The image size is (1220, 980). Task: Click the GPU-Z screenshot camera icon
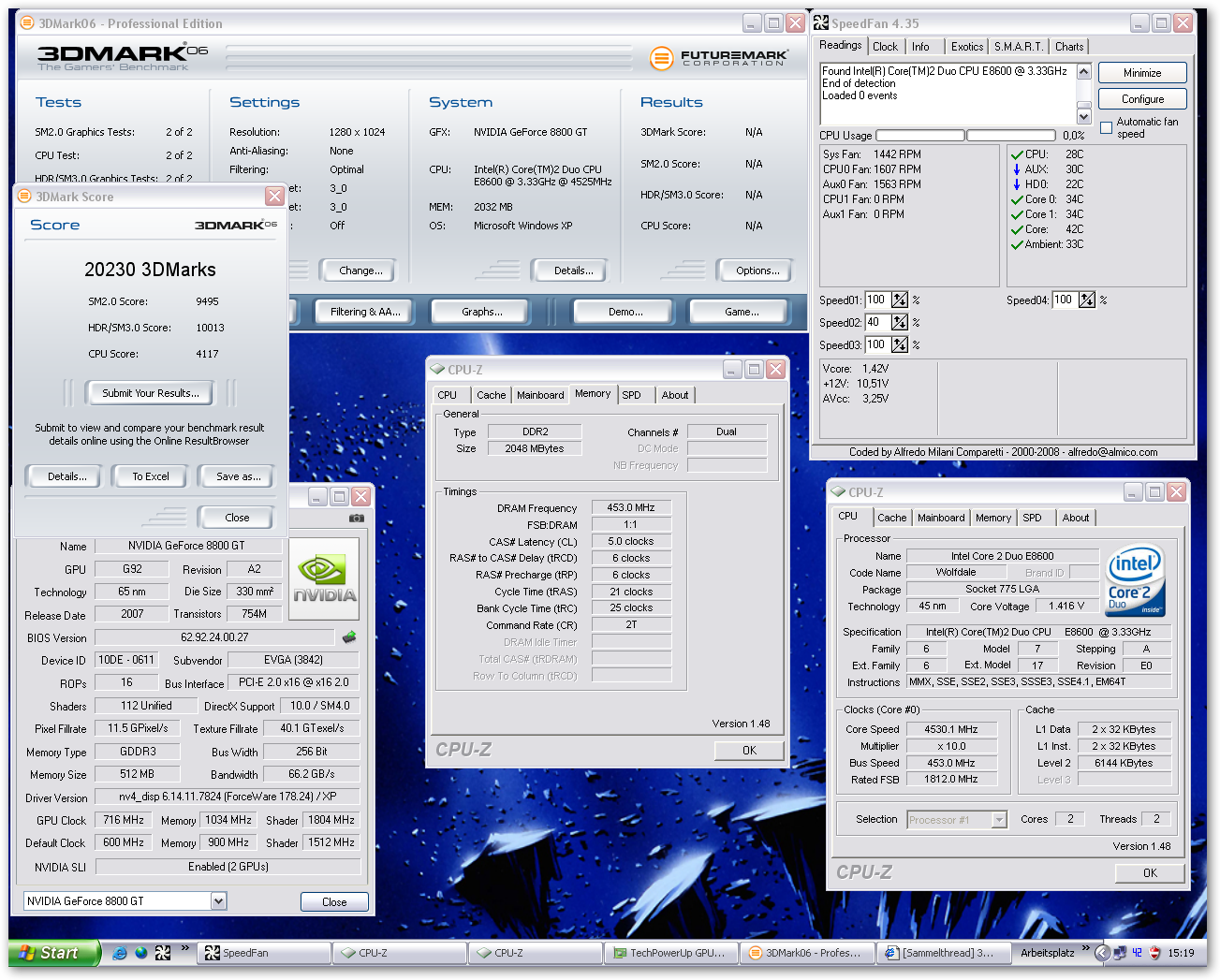point(357,517)
